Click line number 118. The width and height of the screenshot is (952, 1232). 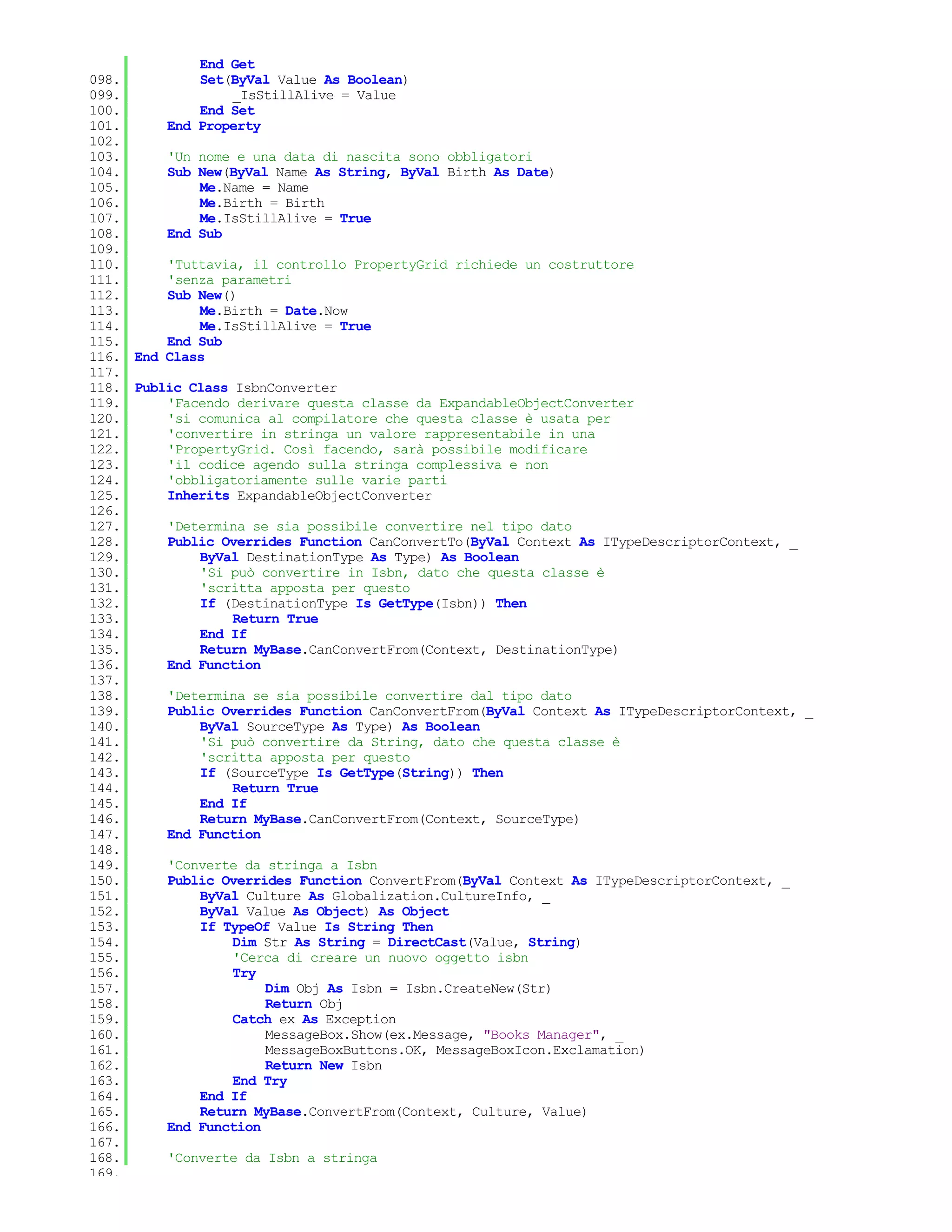coord(104,388)
